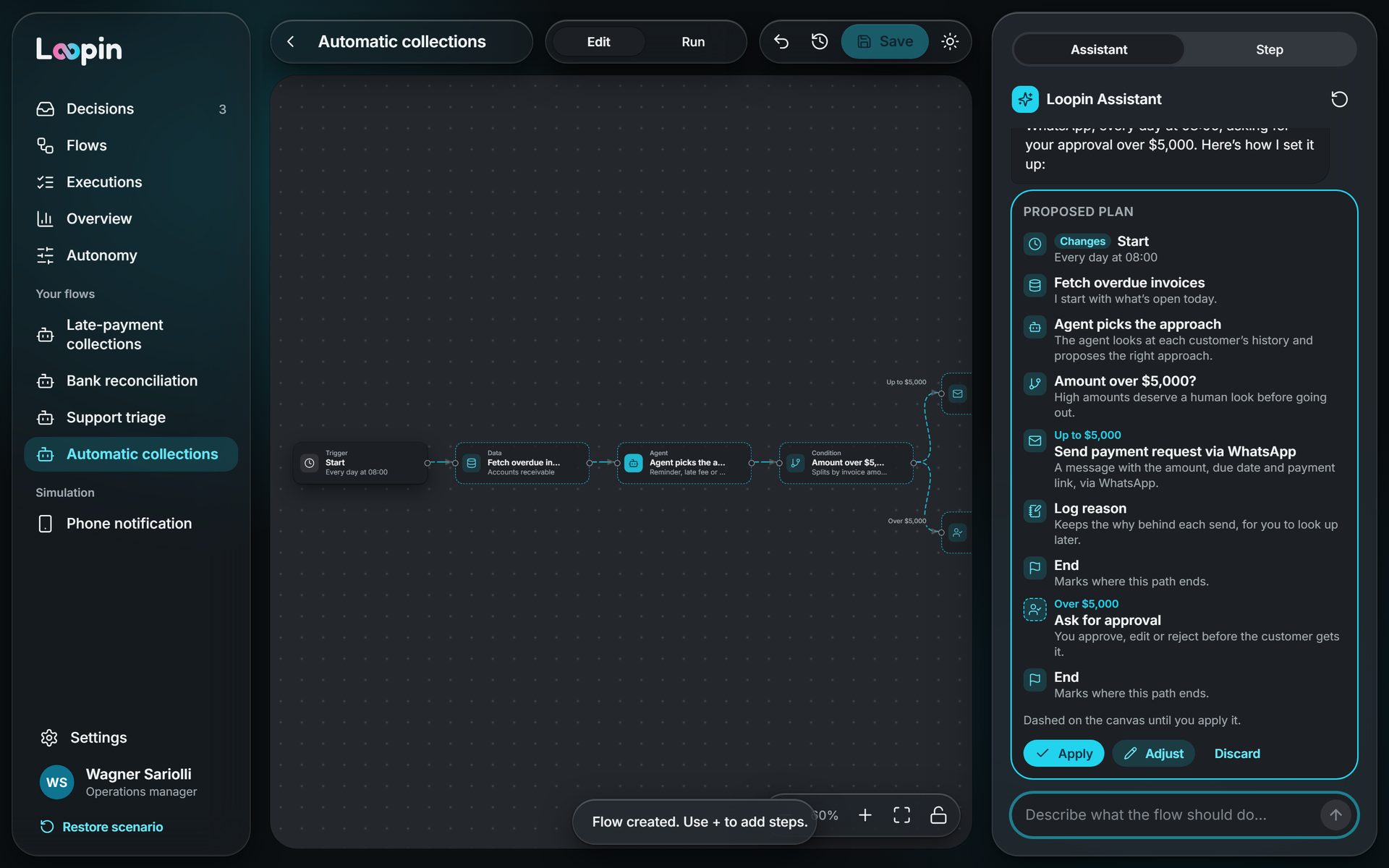The width and height of the screenshot is (1389, 868).
Task: Select the Fetch overdue invoices data node
Action: point(522,463)
